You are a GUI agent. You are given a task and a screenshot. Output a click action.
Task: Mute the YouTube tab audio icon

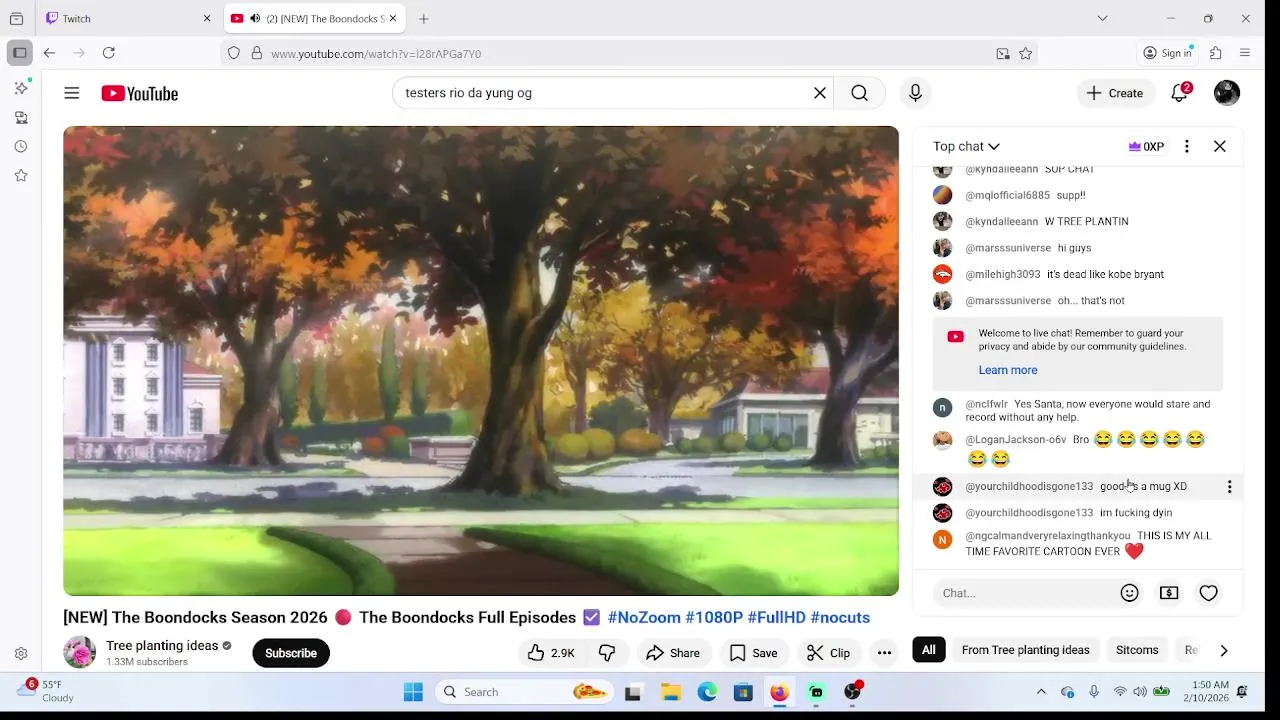pos(255,18)
